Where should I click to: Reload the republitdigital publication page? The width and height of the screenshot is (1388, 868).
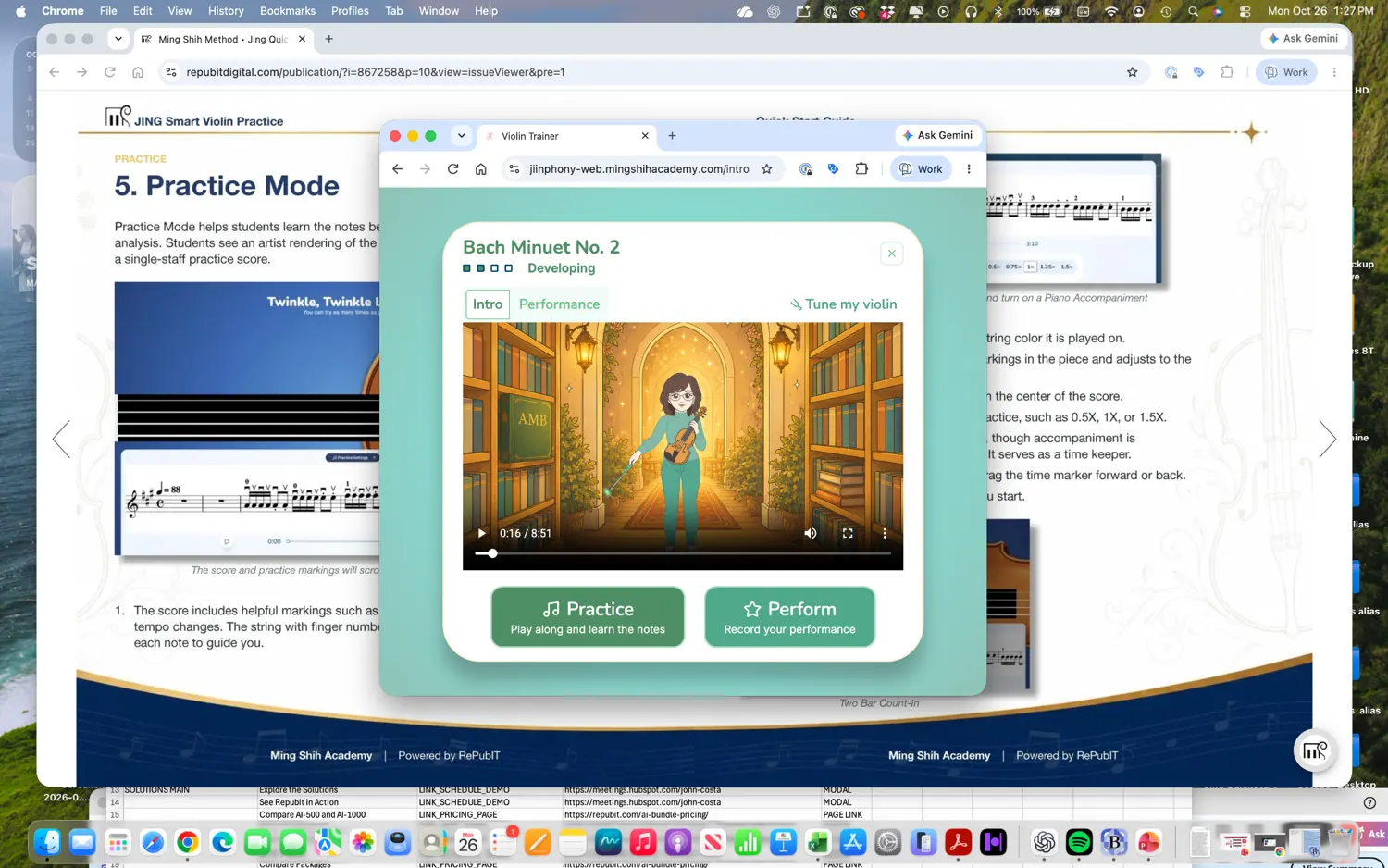pos(110,72)
